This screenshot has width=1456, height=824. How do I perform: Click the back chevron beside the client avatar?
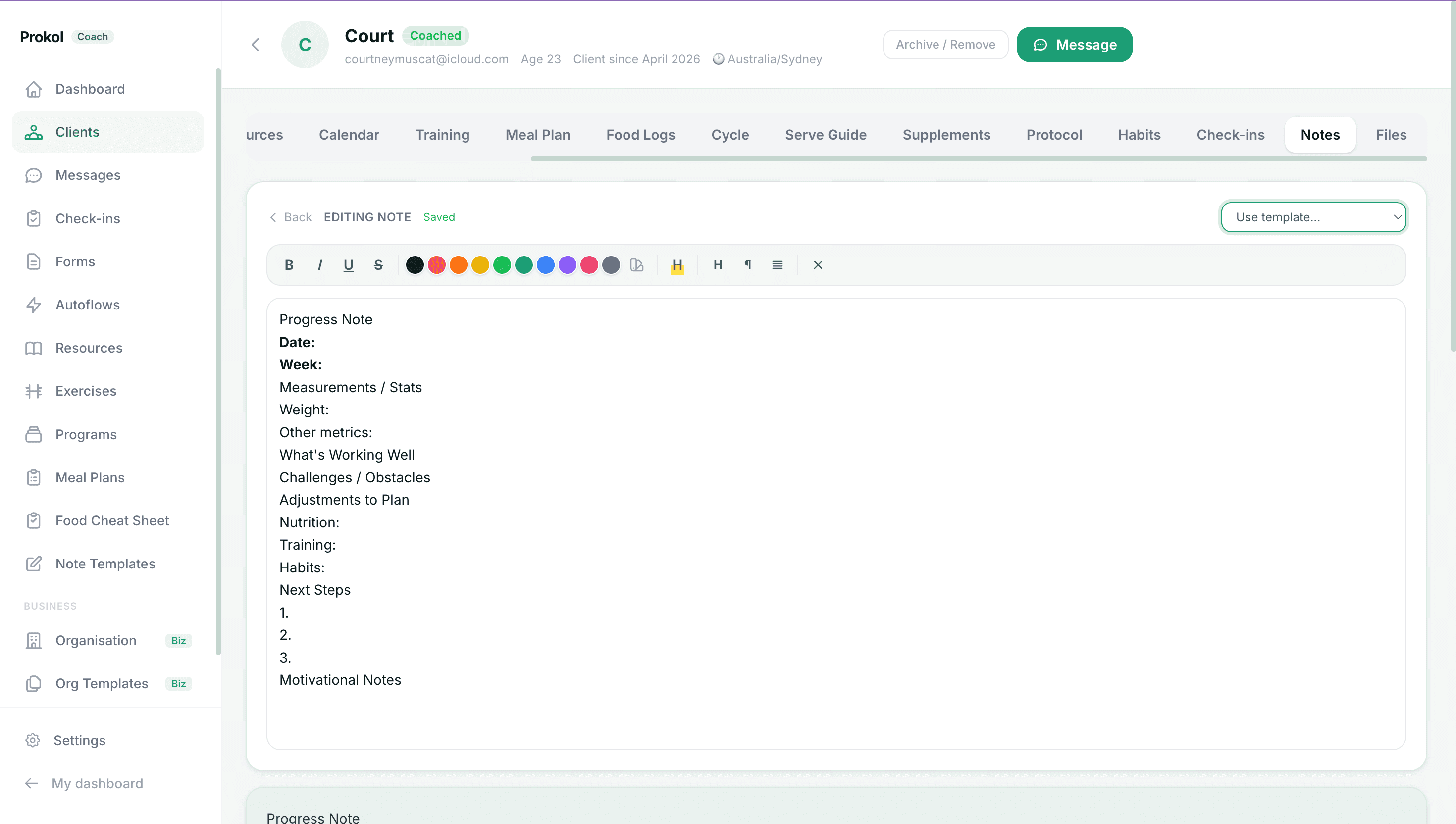255,45
